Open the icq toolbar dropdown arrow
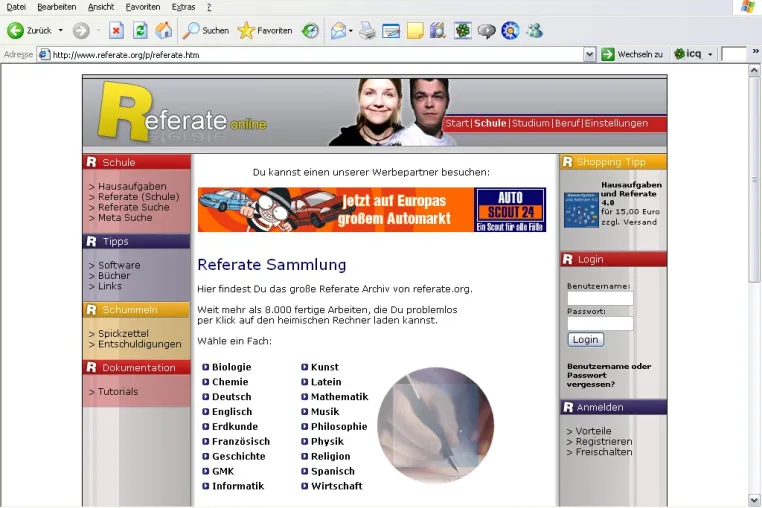This screenshot has height=508, width=762. [x=710, y=54]
